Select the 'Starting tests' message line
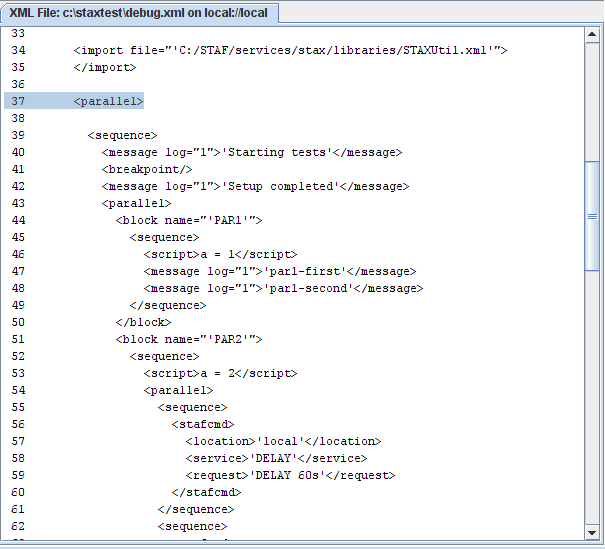The image size is (605, 549). coord(252,152)
